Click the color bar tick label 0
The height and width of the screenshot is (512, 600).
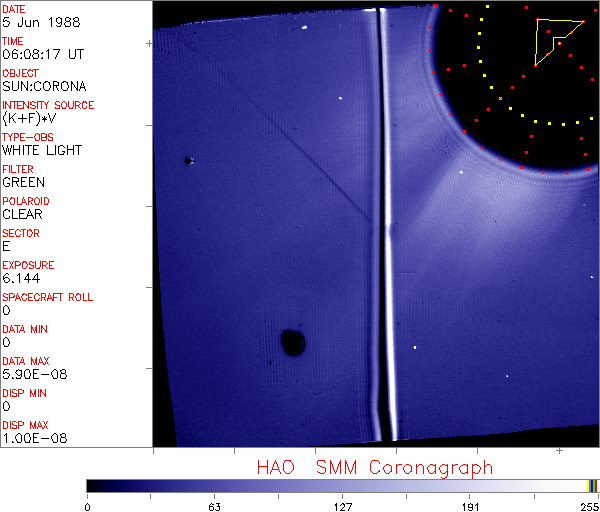(88, 507)
